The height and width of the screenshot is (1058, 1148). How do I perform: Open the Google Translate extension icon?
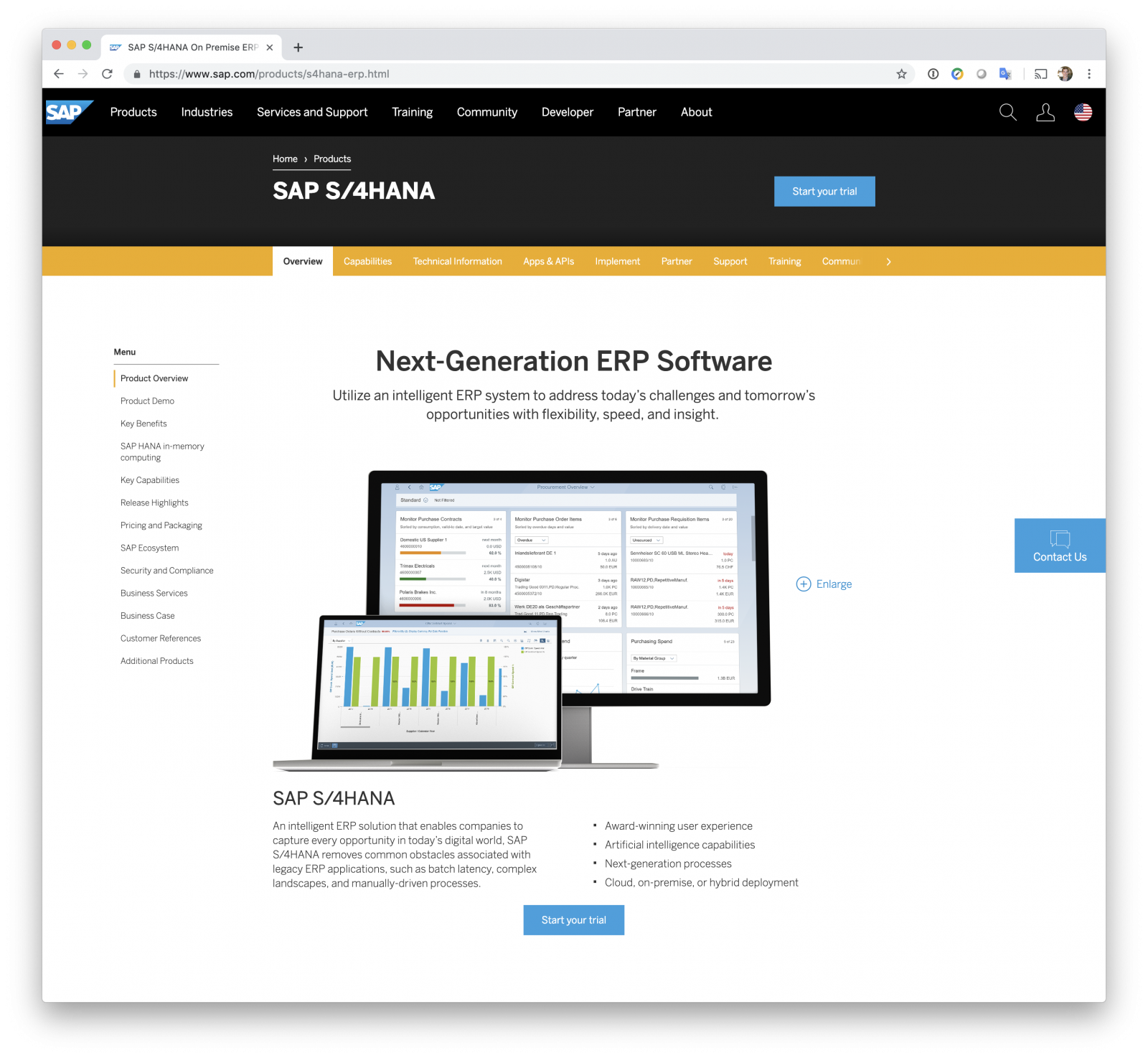(1005, 74)
